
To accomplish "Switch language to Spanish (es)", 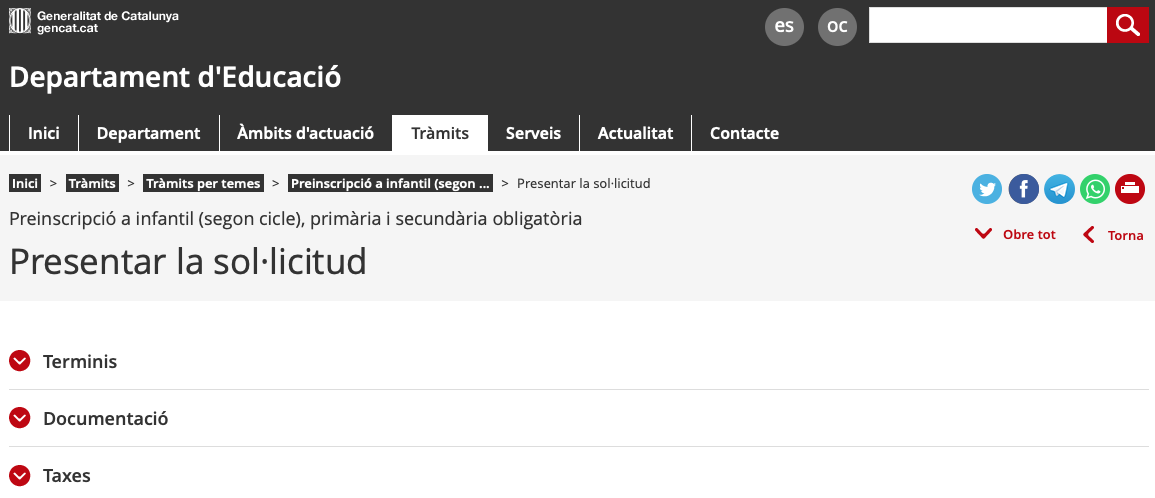I will [784, 26].
